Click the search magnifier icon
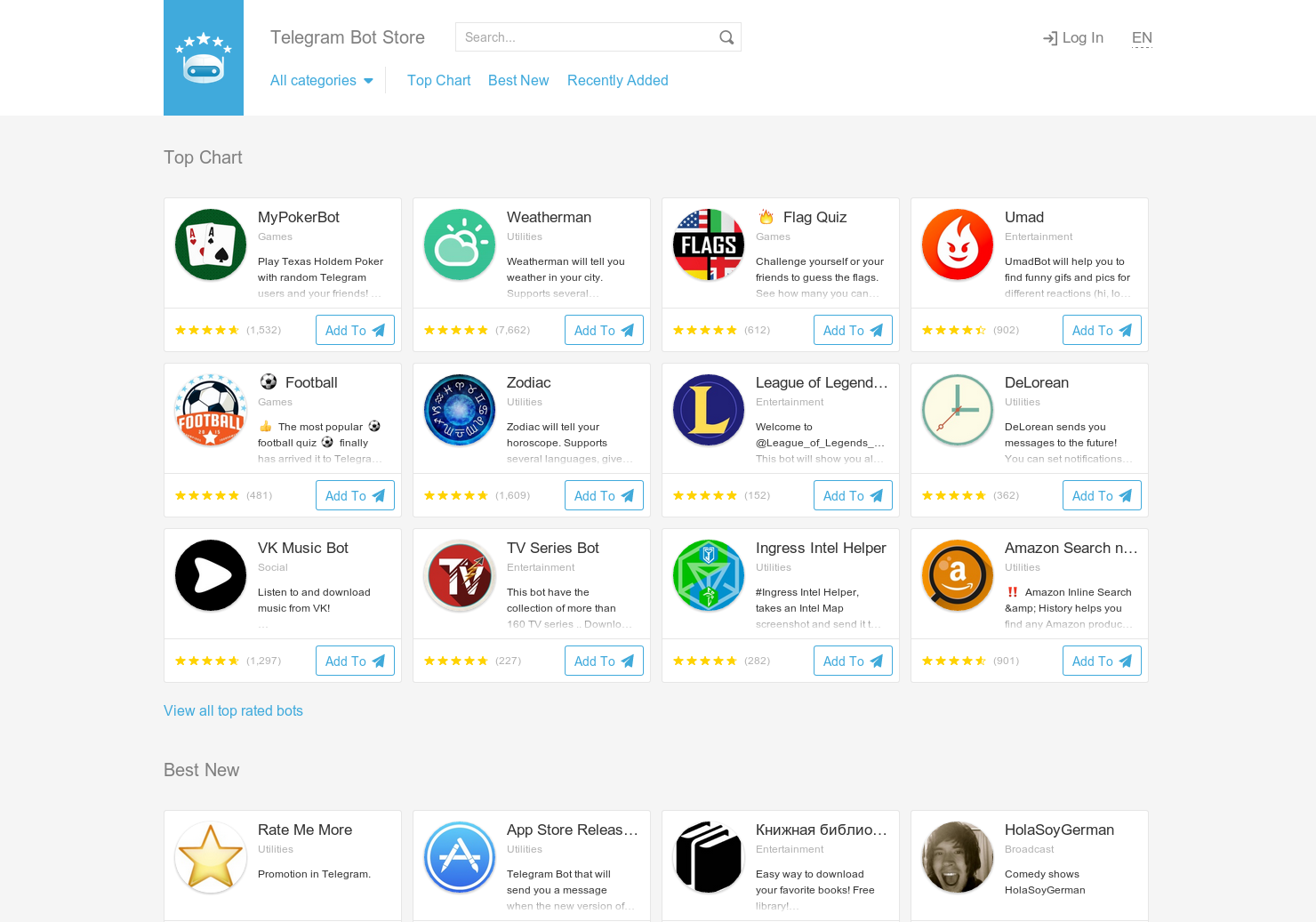Image resolution: width=1316 pixels, height=922 pixels. [726, 36]
